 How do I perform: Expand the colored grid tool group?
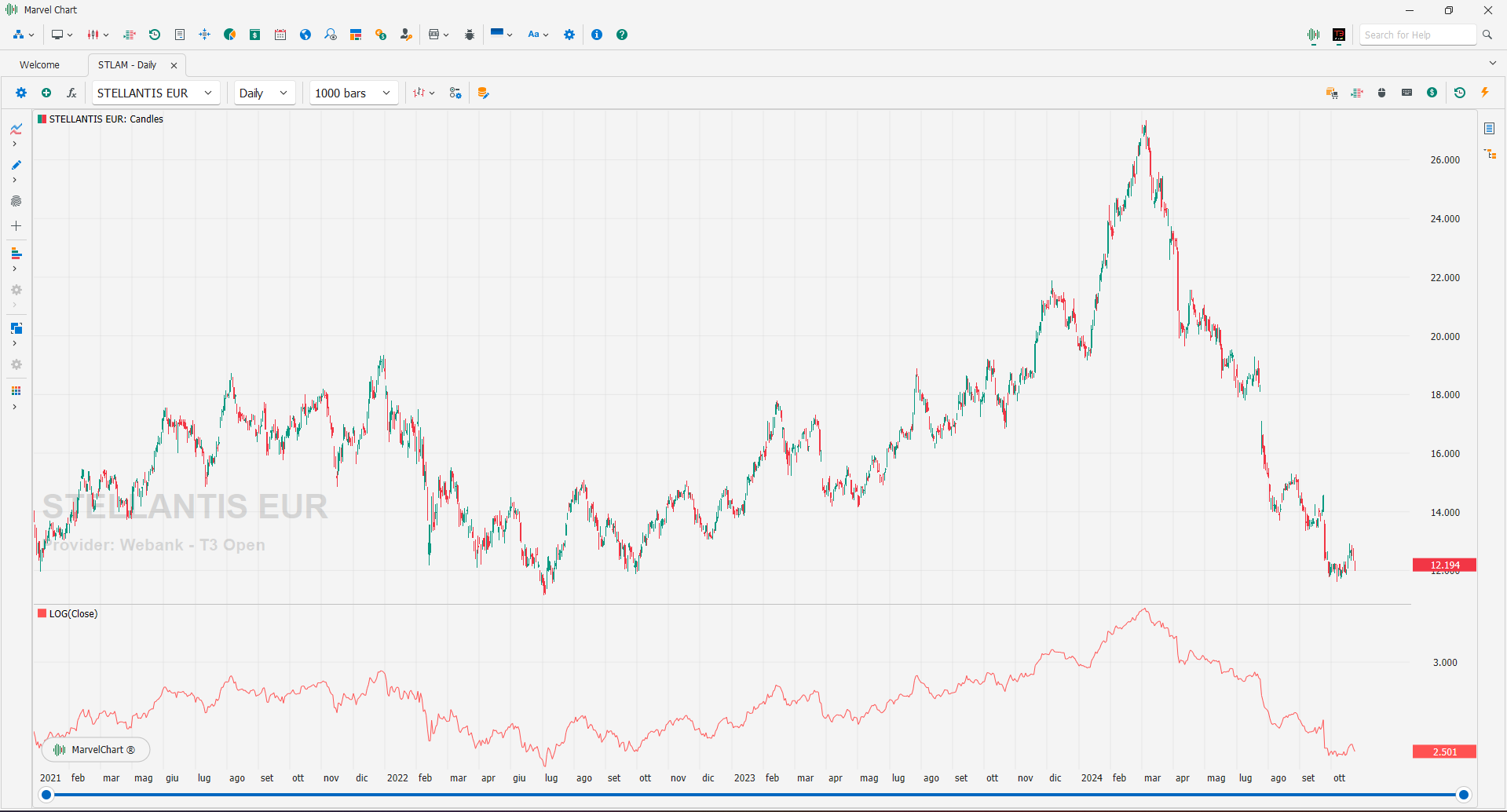[14, 407]
